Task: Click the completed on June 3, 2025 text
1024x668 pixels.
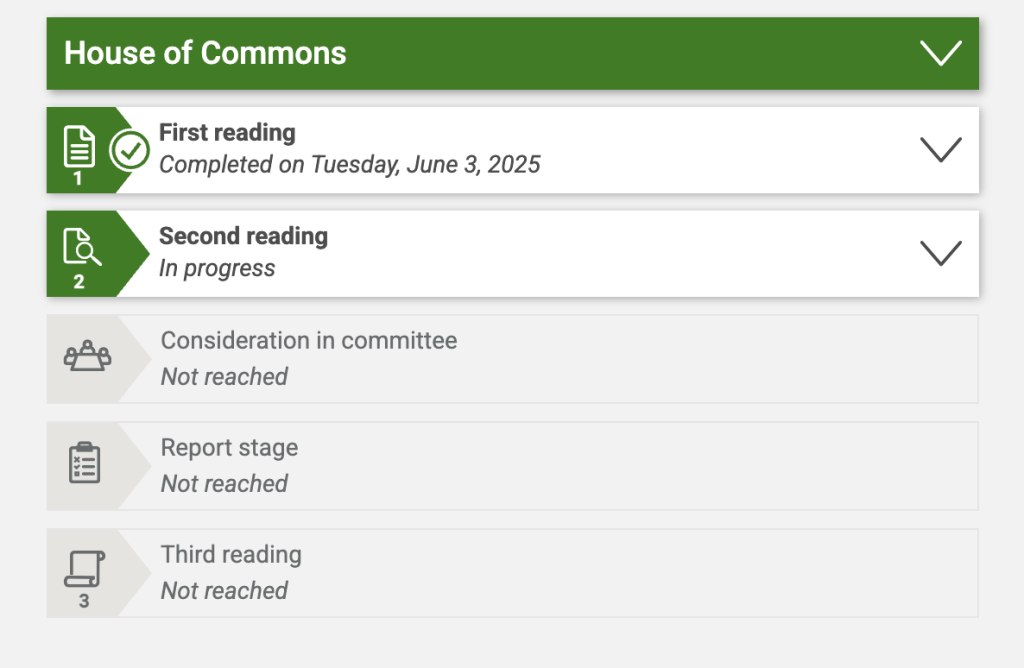Action: (x=349, y=165)
